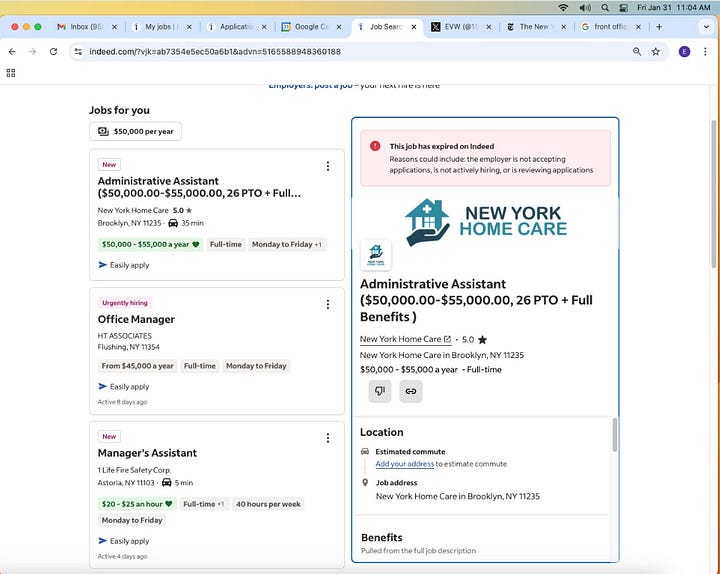Screen dimensions: 720x574
Task: Go back with the browser back arrow
Action: [12, 51]
